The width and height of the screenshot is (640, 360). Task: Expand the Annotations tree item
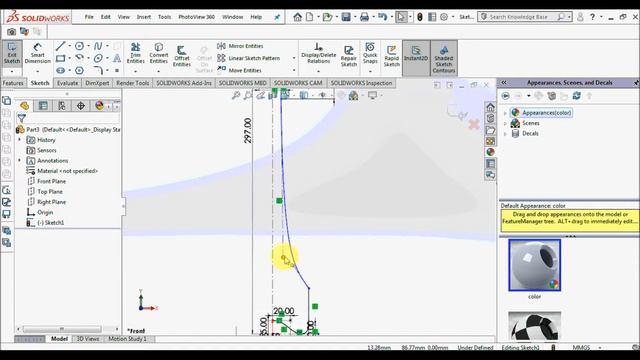click(19, 160)
